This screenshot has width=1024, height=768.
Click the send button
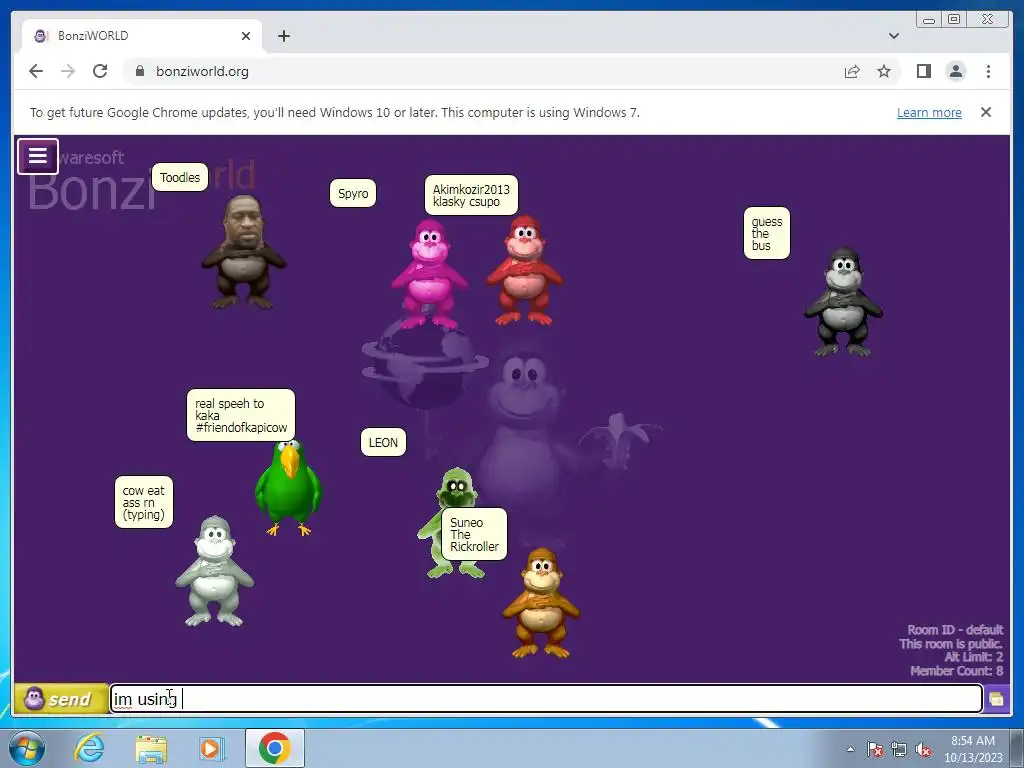coord(61,699)
